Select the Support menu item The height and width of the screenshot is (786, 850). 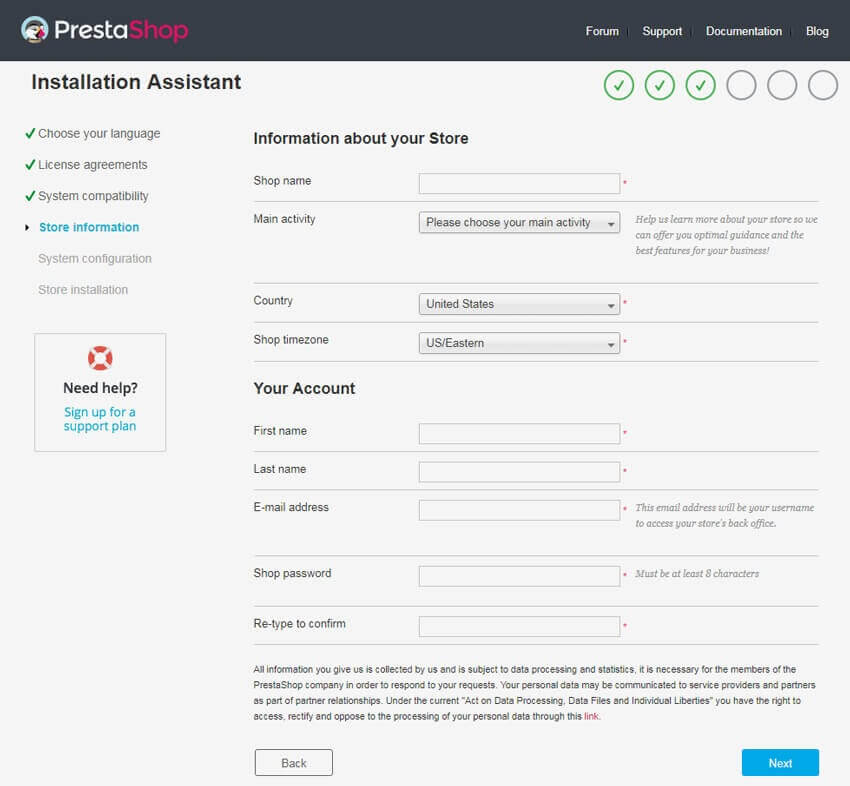coord(662,31)
